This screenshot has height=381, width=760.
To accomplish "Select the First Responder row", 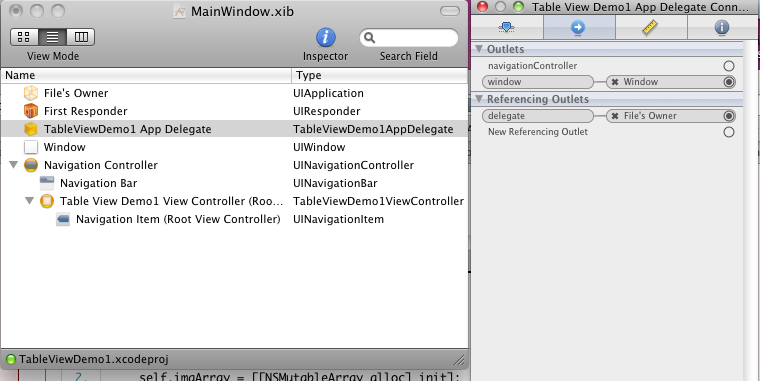I will [234, 111].
